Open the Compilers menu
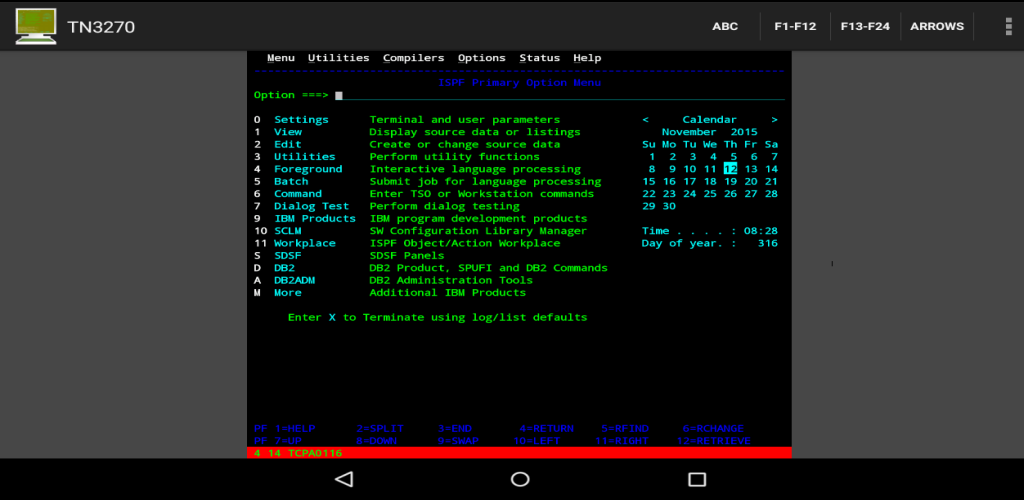1024x500 pixels. pos(413,58)
